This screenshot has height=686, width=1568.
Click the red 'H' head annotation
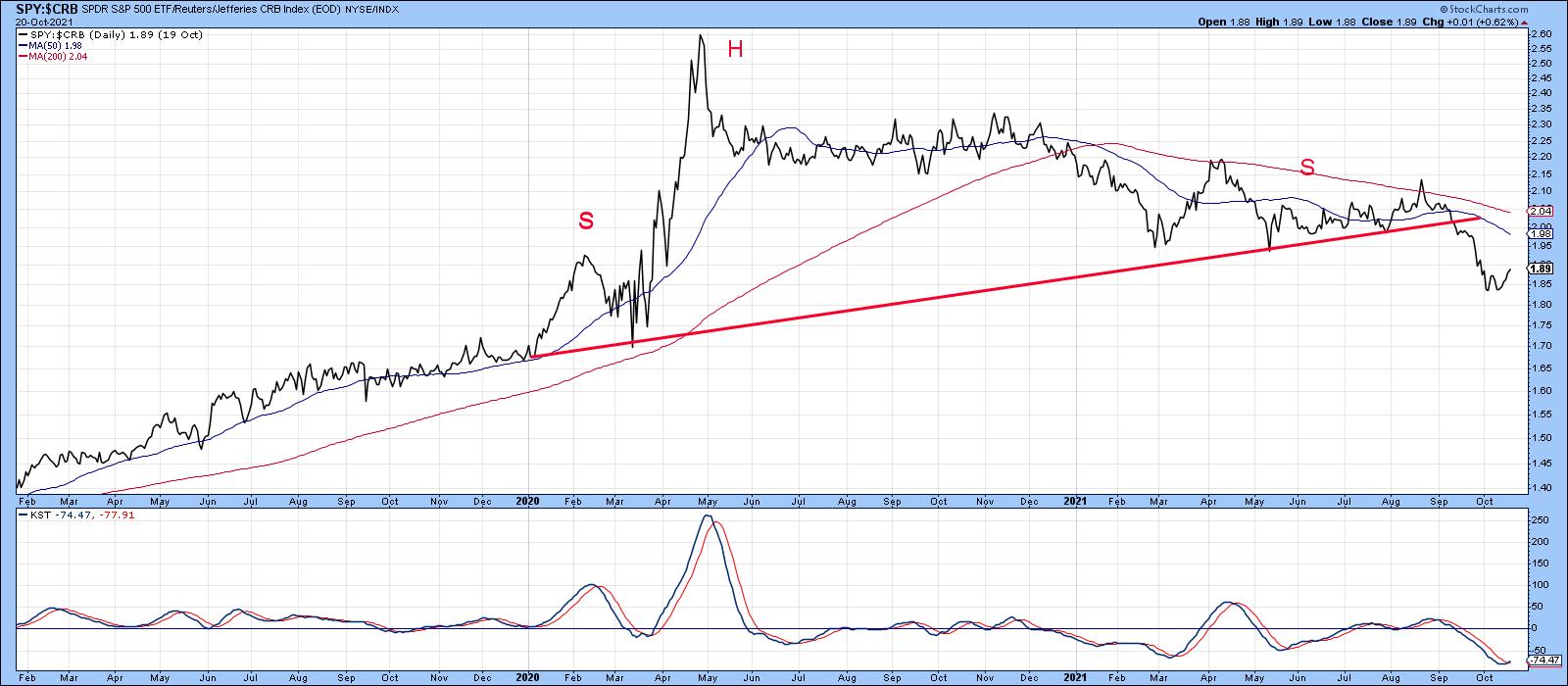734,49
